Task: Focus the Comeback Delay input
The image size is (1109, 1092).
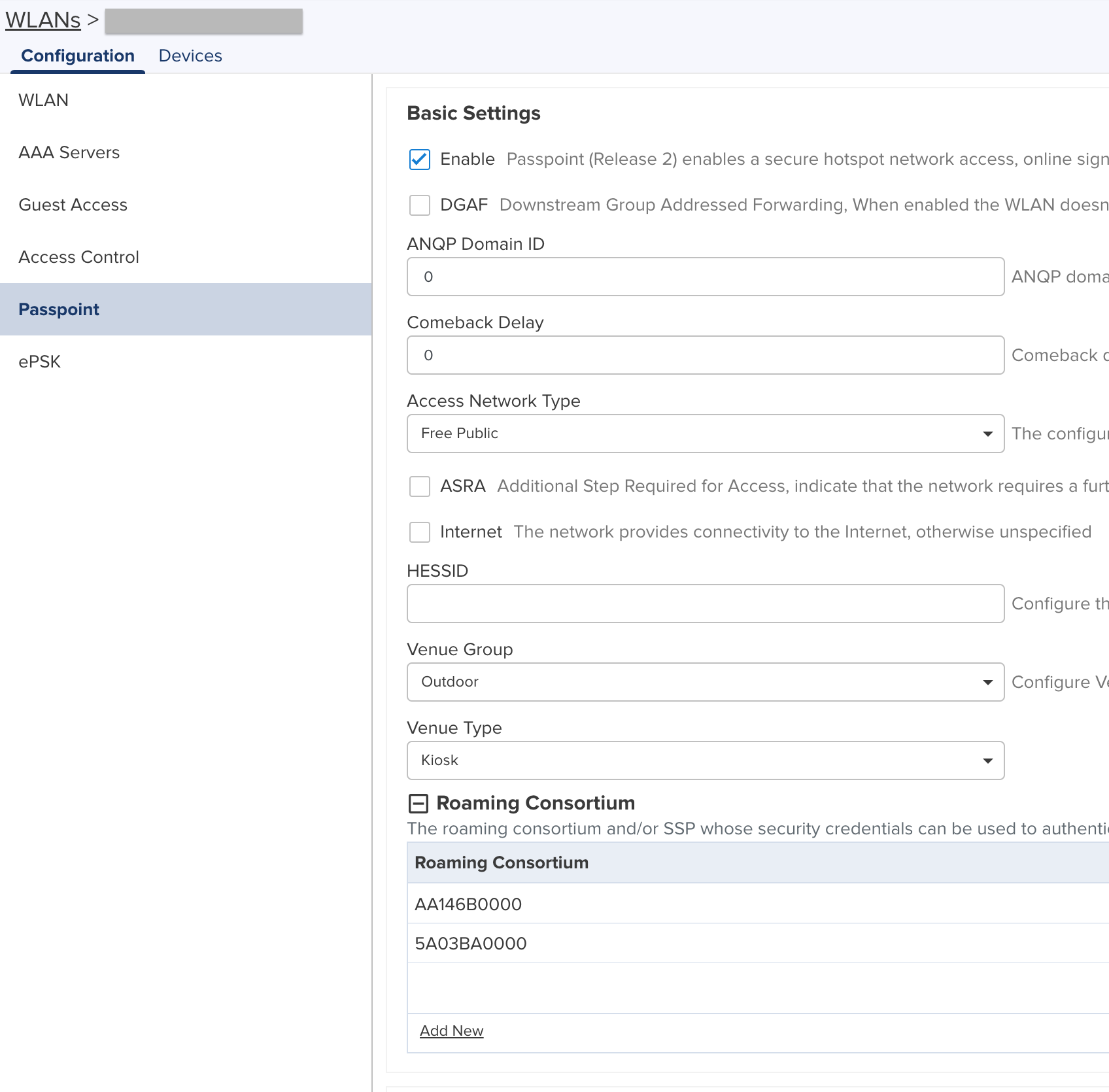Action: 706,355
